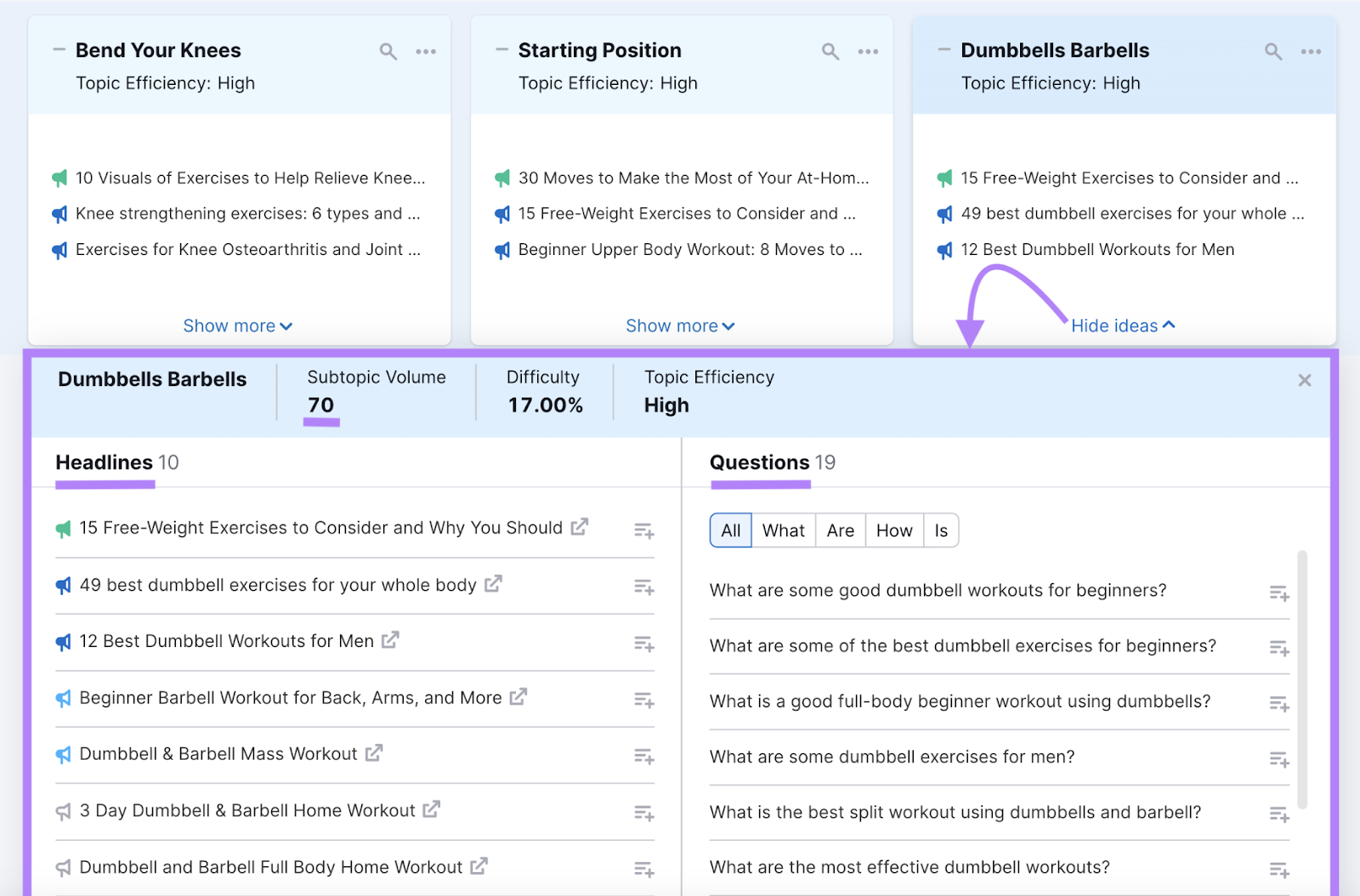Collapse ideas with Hide ideas link
Viewport: 1360px width, 896px height.
pos(1122,326)
